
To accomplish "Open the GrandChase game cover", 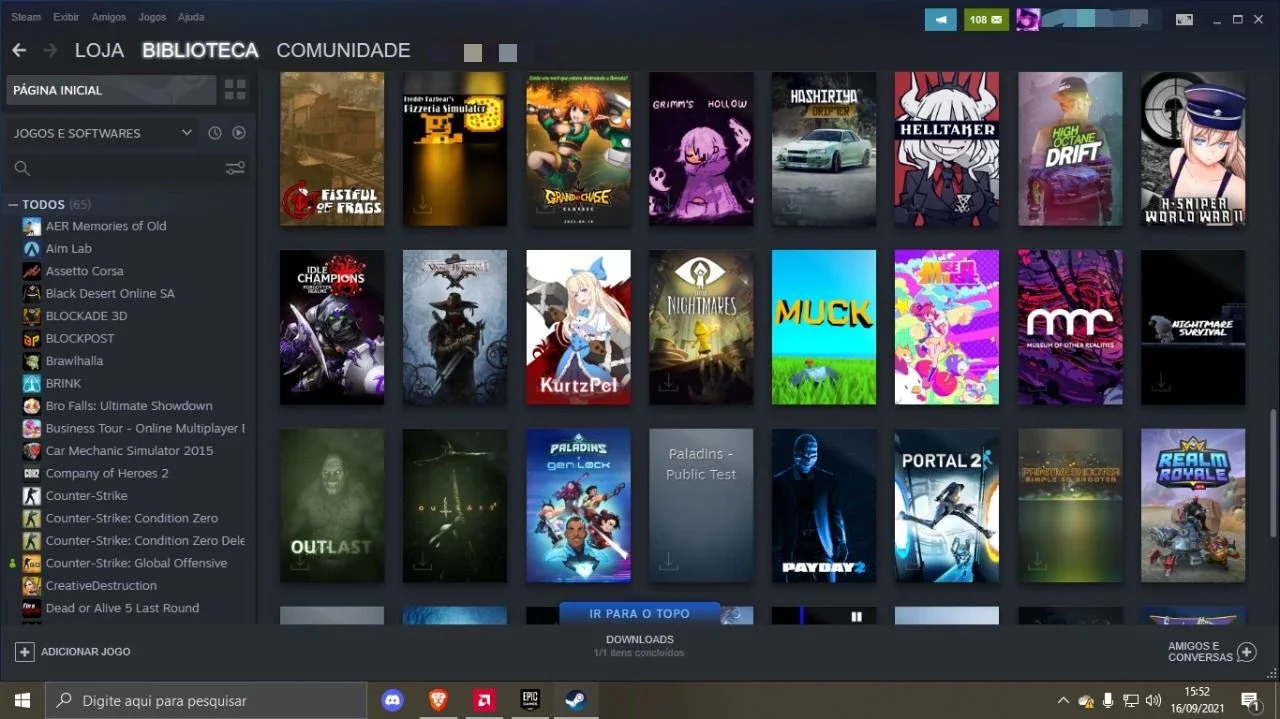I will pos(578,149).
